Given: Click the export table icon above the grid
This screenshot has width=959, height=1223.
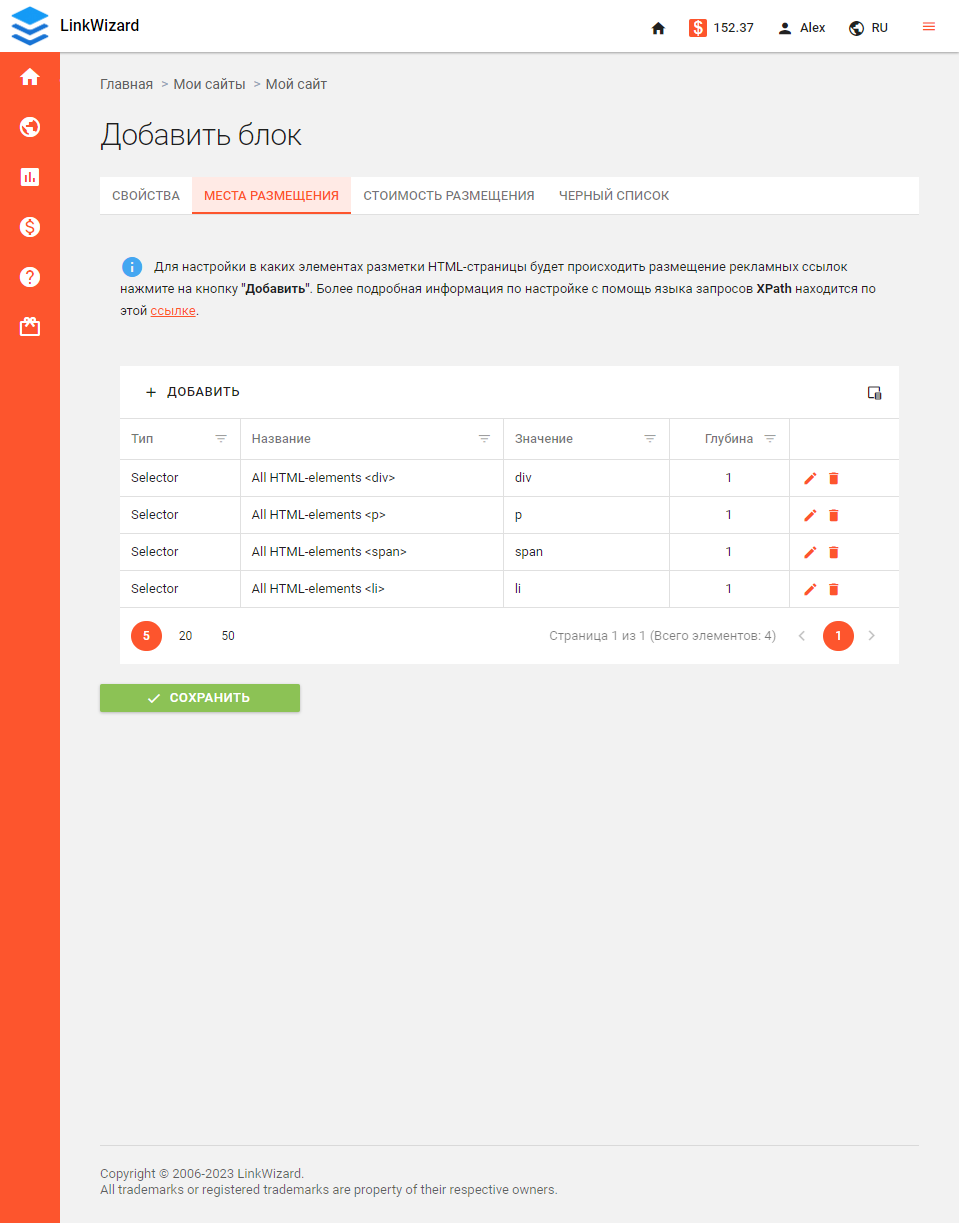Looking at the screenshot, I should tap(874, 394).
